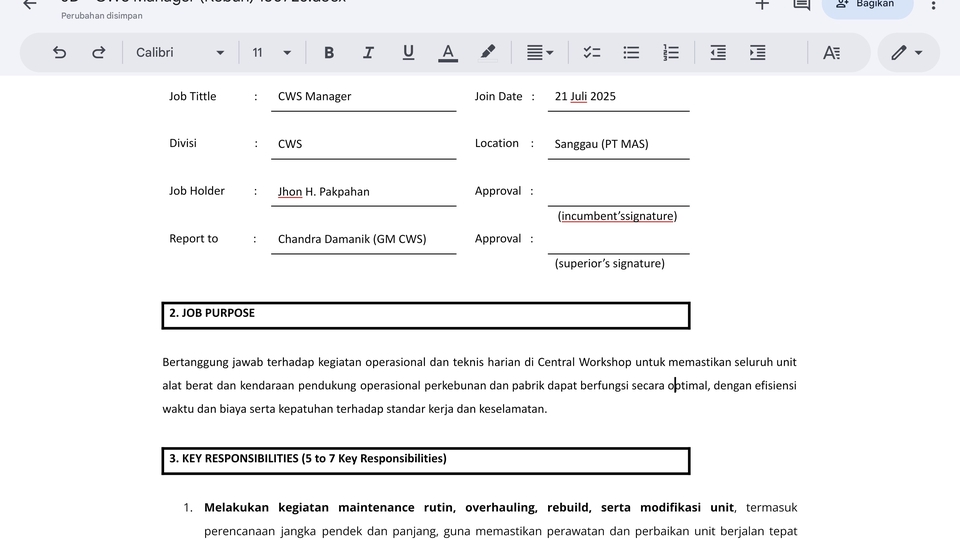Click the plus icon in header
This screenshot has width=960, height=540.
coord(762,4)
